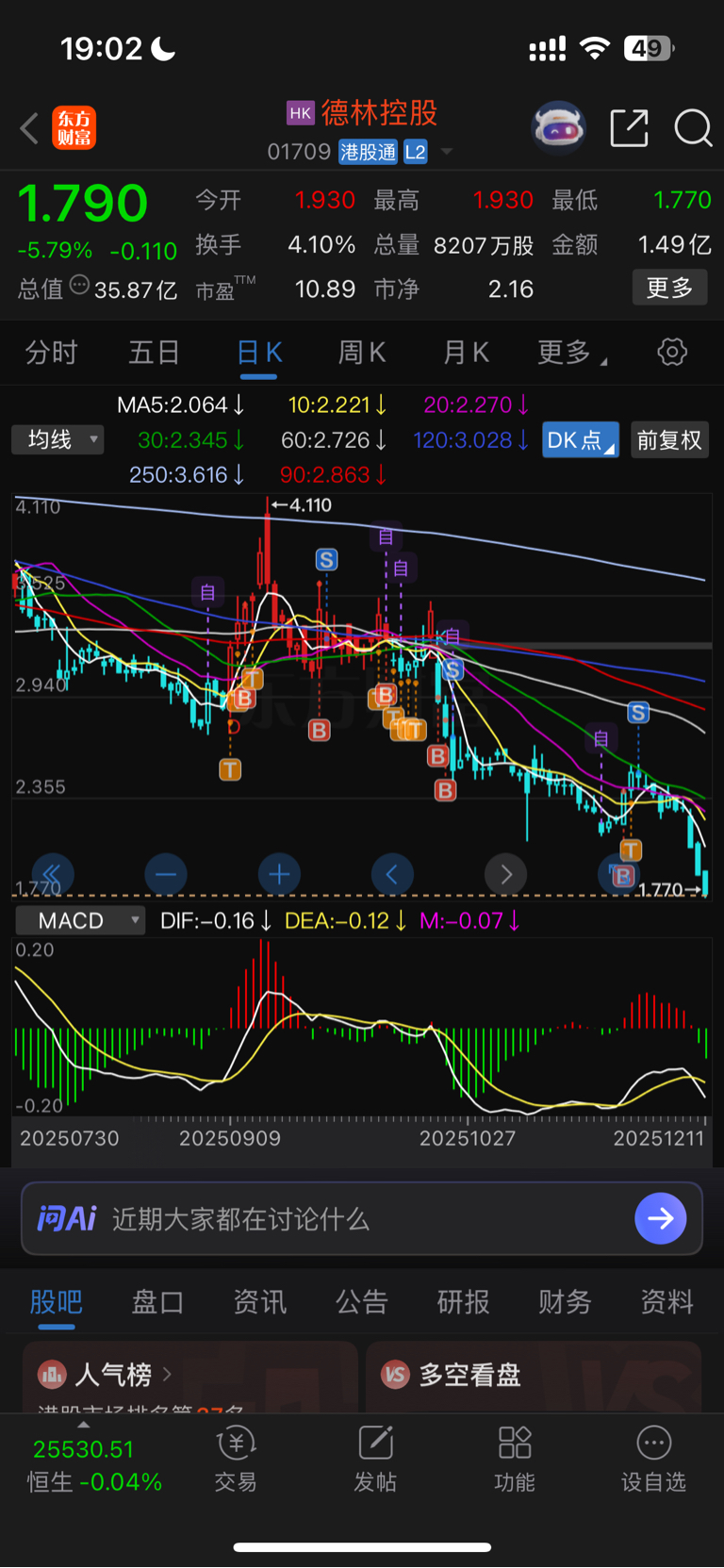Viewport: 724px width, 1568px height.
Task: Jump to earliest data double-arrow button
Action: point(52,875)
